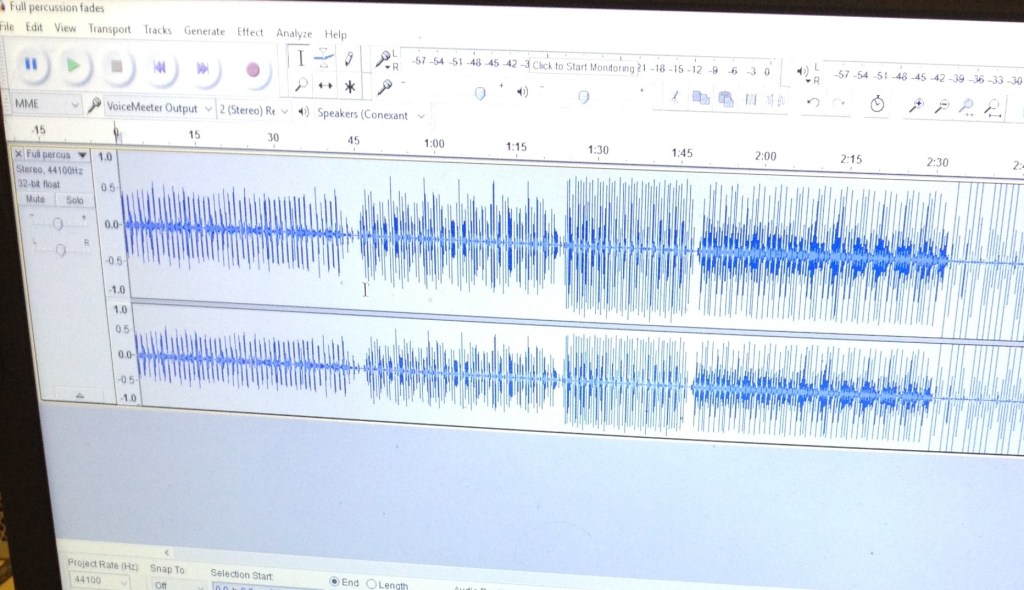Click the Fit Project zoom icon
Screen dimensions: 1024x590
(x=992, y=107)
